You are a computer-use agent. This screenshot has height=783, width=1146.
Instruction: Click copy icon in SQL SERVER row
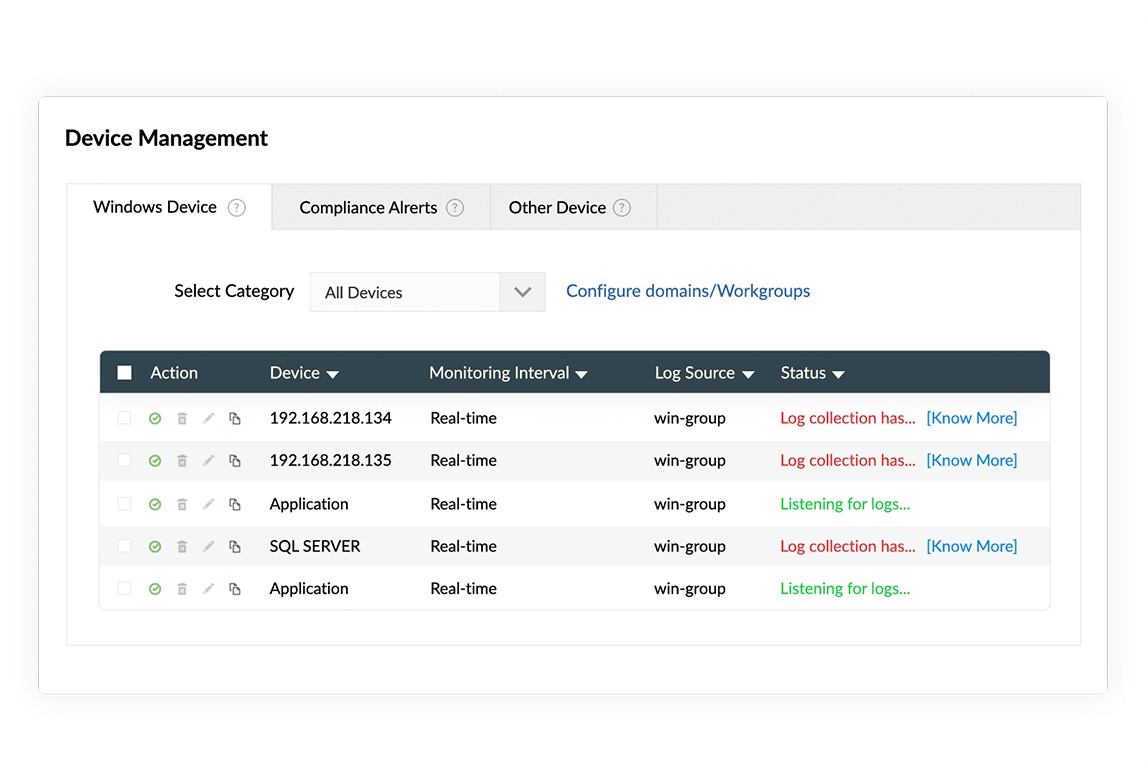coord(235,547)
